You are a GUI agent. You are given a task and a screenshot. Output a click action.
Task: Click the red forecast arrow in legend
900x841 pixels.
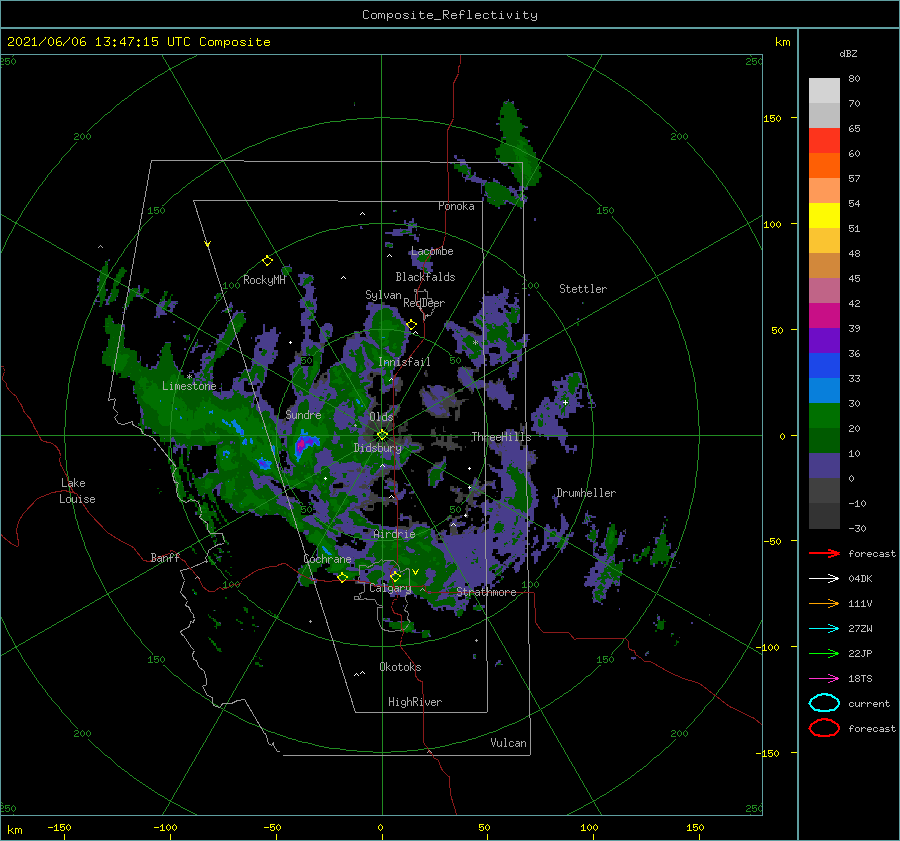[x=824, y=553]
